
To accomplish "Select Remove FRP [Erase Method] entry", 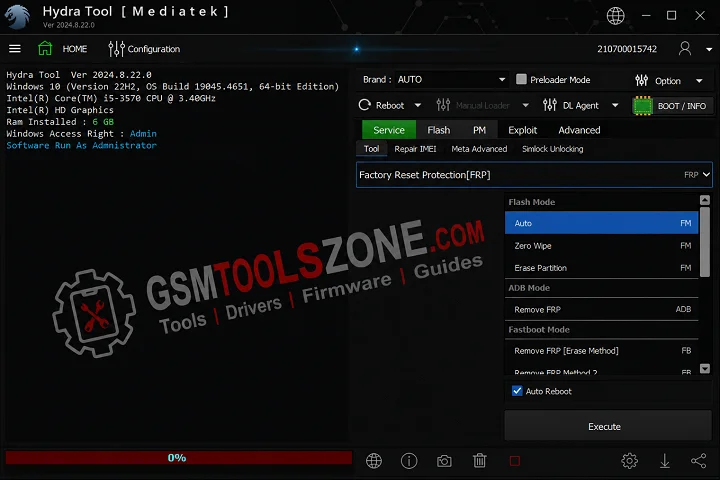I will click(x=602, y=351).
